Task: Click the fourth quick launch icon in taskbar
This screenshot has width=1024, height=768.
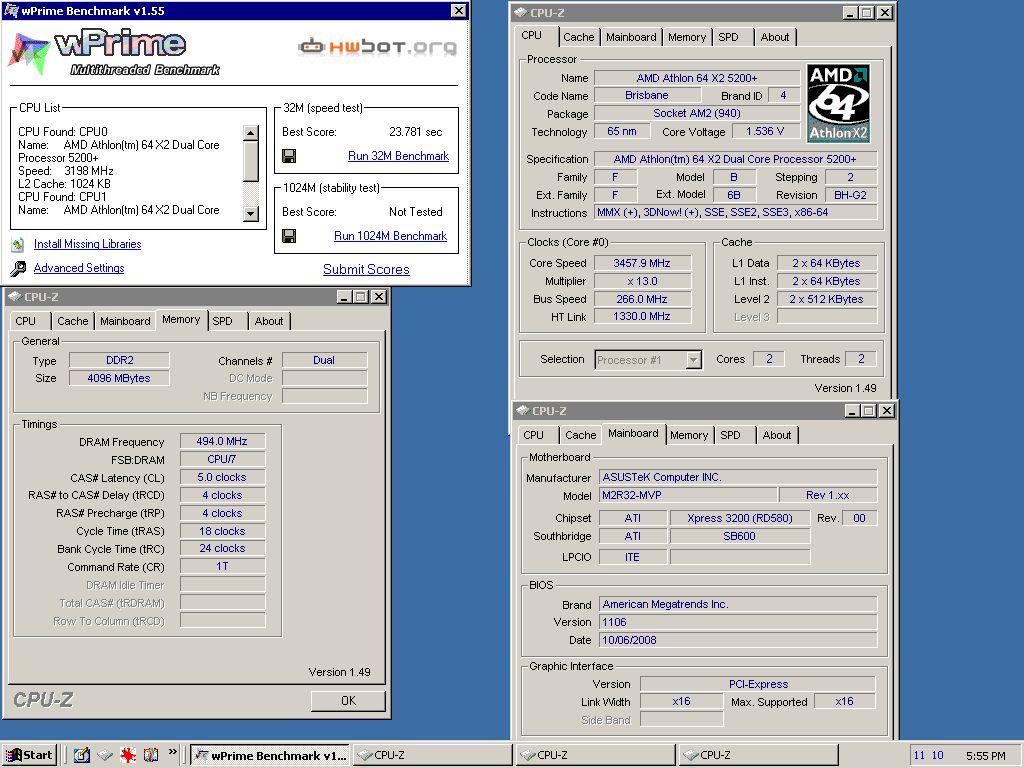Action: click(151, 756)
